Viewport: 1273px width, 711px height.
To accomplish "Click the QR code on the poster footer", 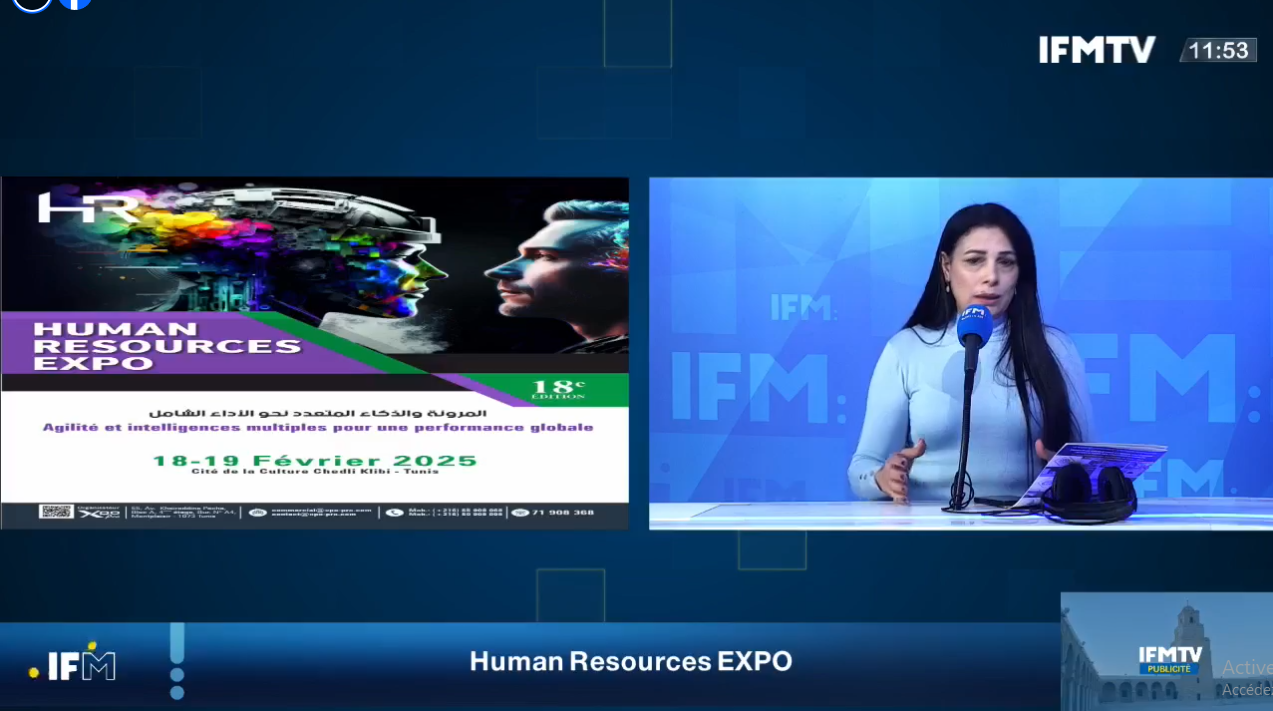I will 56,512.
